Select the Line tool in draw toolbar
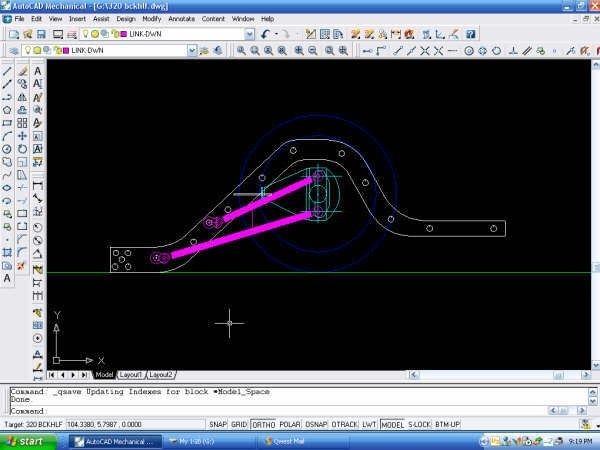 tap(8, 71)
